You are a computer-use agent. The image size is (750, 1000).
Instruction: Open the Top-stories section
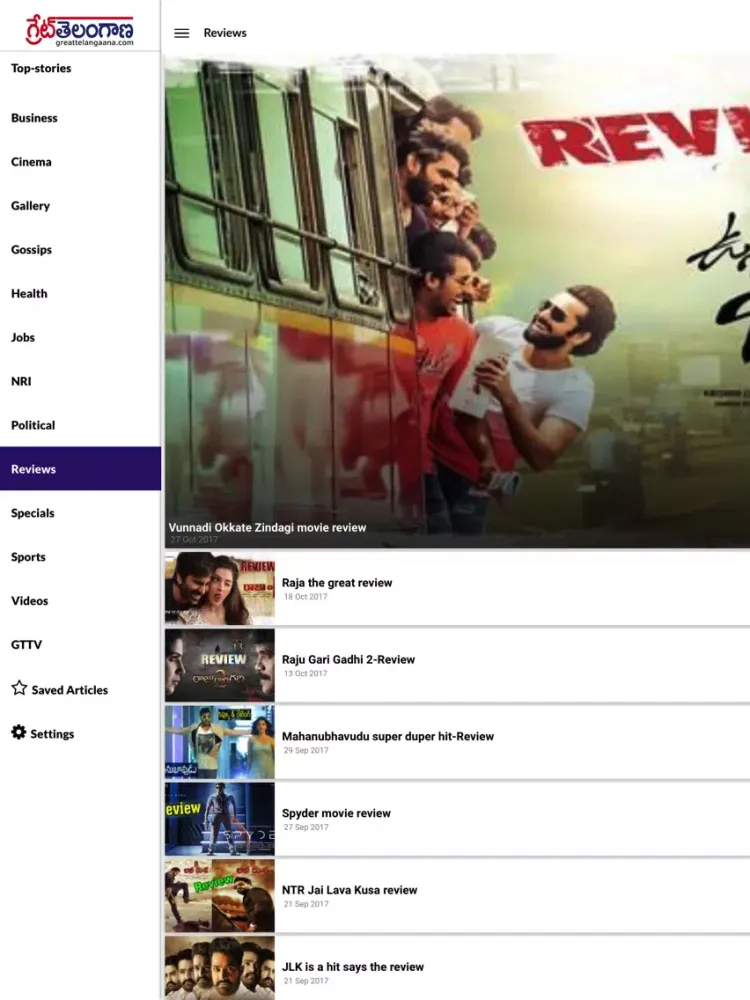click(41, 68)
